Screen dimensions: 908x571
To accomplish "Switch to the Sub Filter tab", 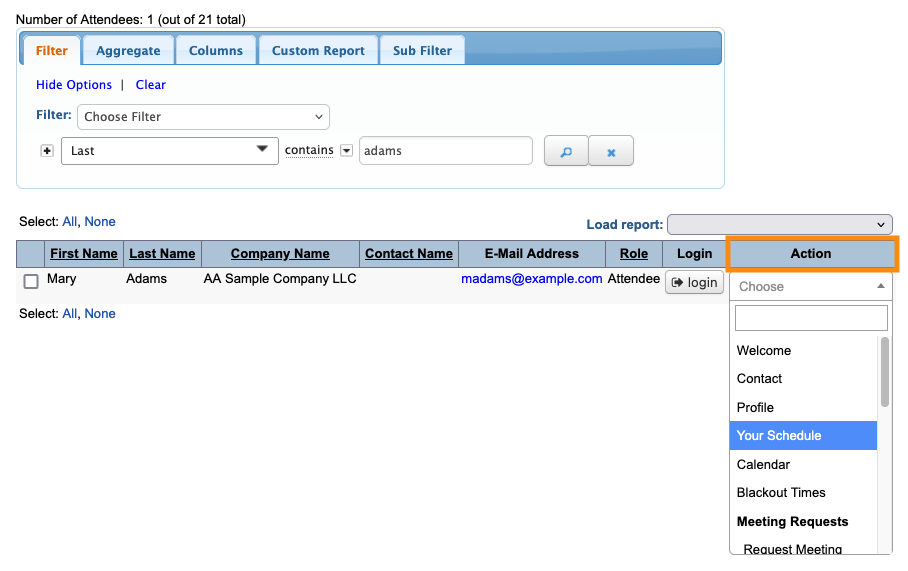I will tap(422, 50).
